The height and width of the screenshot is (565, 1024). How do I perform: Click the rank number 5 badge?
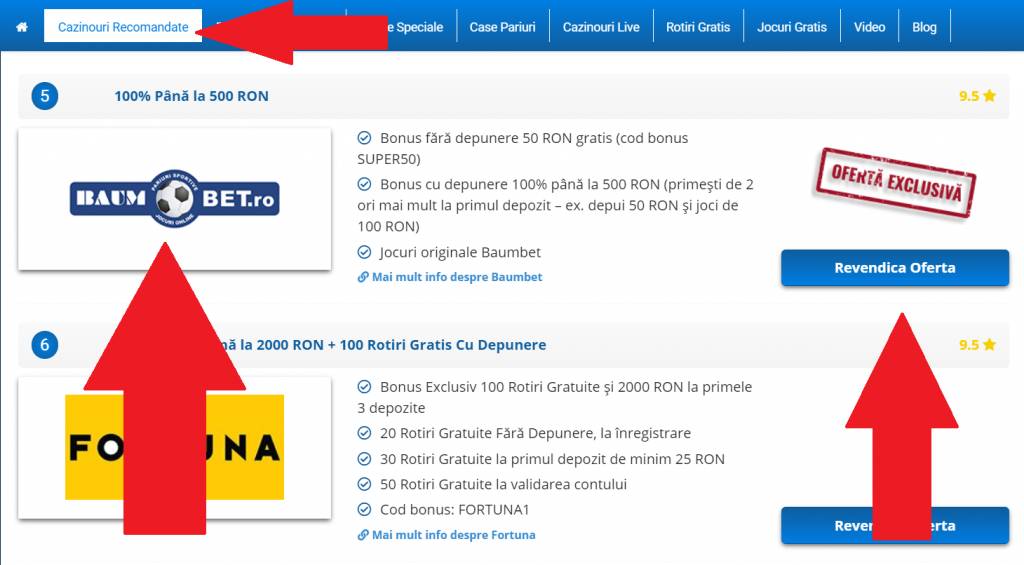coord(44,96)
